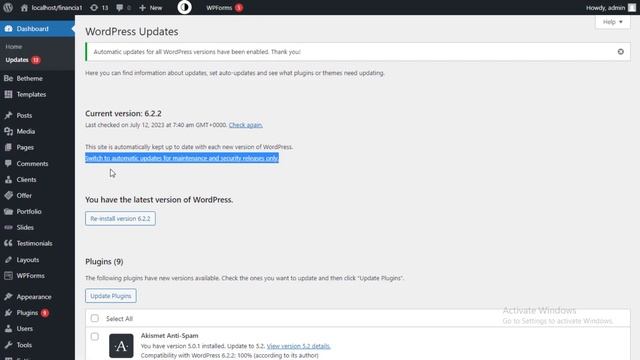
Task: Click the Testimonials quote icon
Action: [9, 243]
